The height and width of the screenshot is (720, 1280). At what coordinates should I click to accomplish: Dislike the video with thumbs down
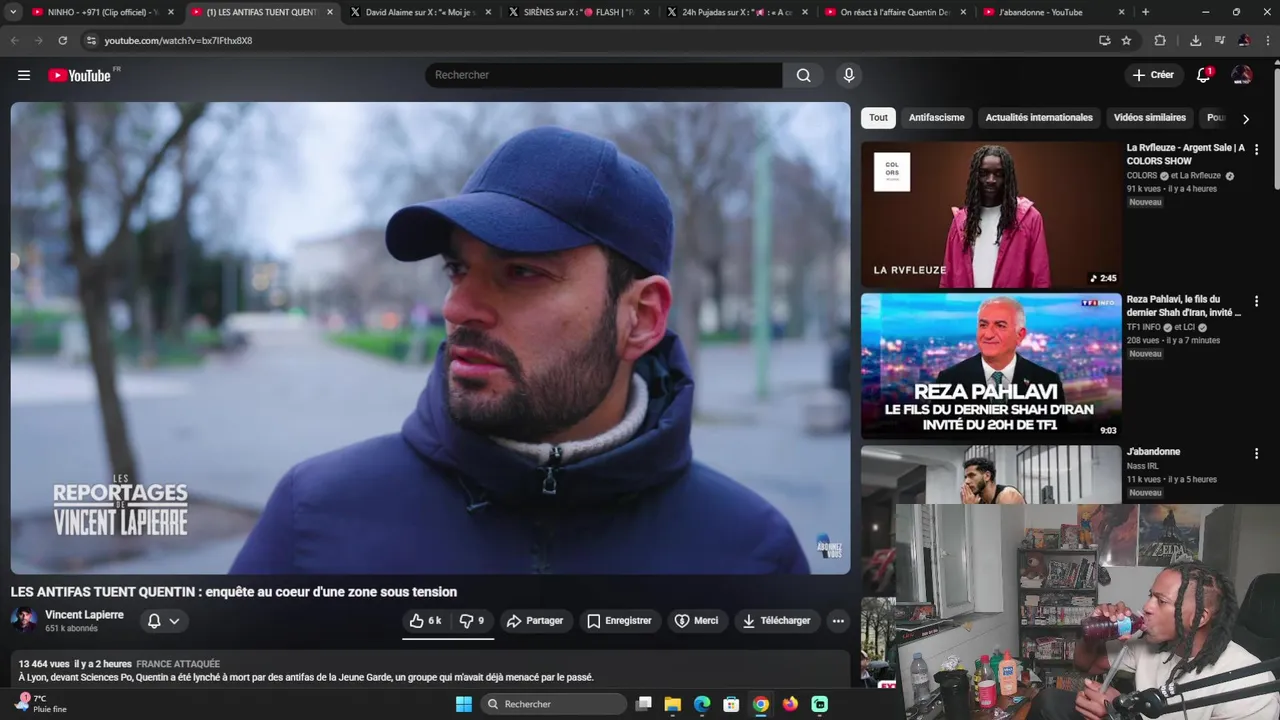click(472, 621)
